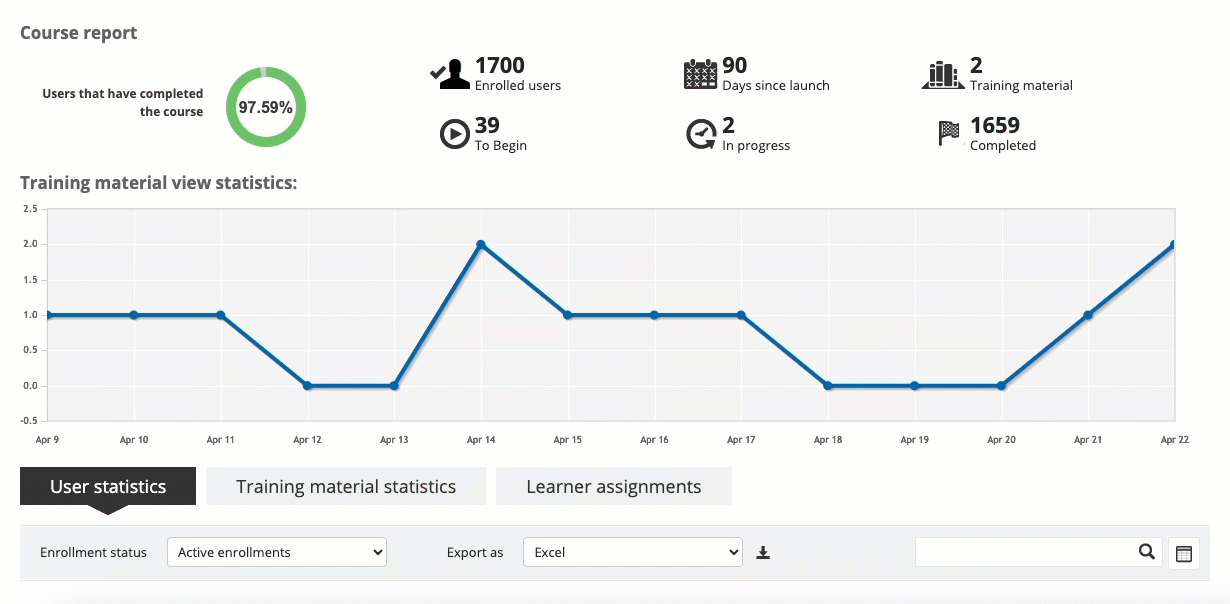Click the 1659 Completed count
This screenshot has width=1230, height=604.
click(995, 126)
